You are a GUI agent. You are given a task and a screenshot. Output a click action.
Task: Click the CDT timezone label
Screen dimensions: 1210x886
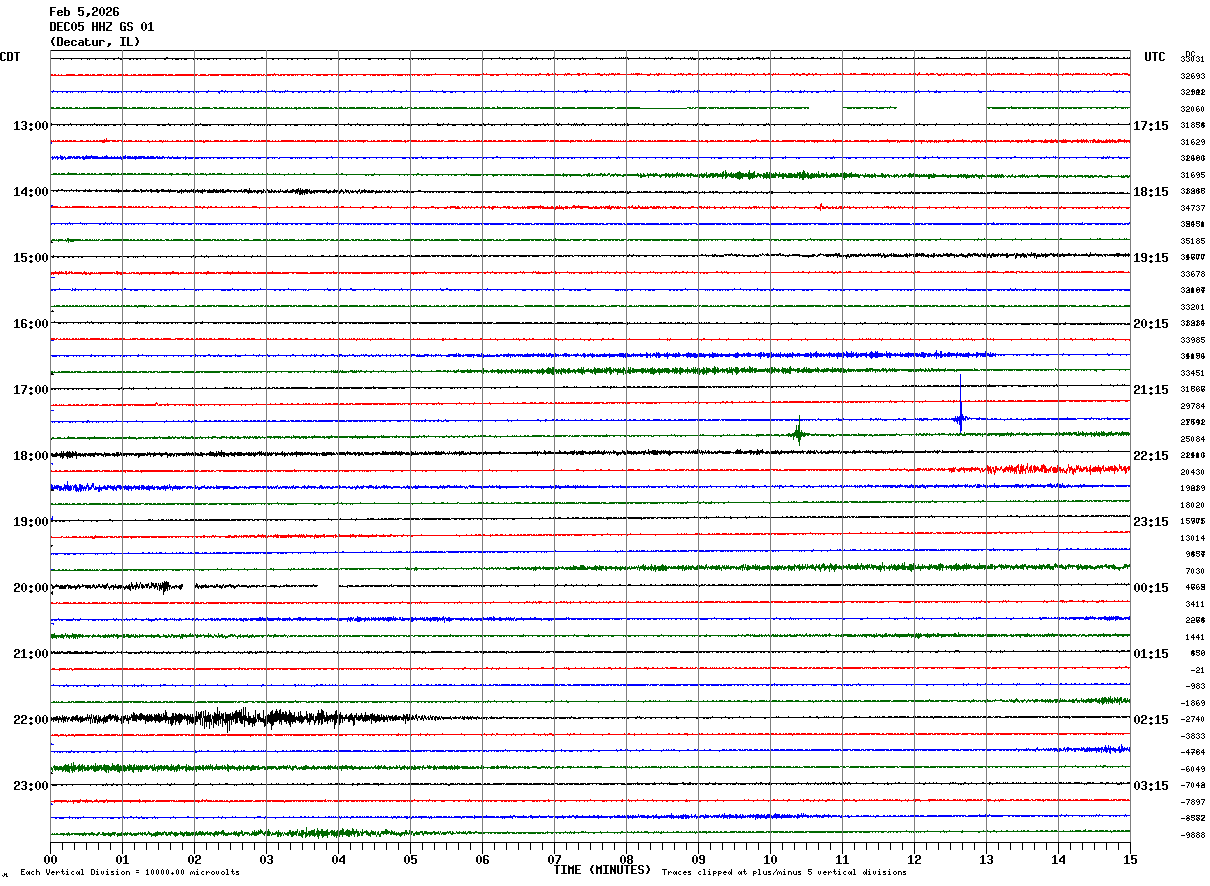click(x=10, y=57)
